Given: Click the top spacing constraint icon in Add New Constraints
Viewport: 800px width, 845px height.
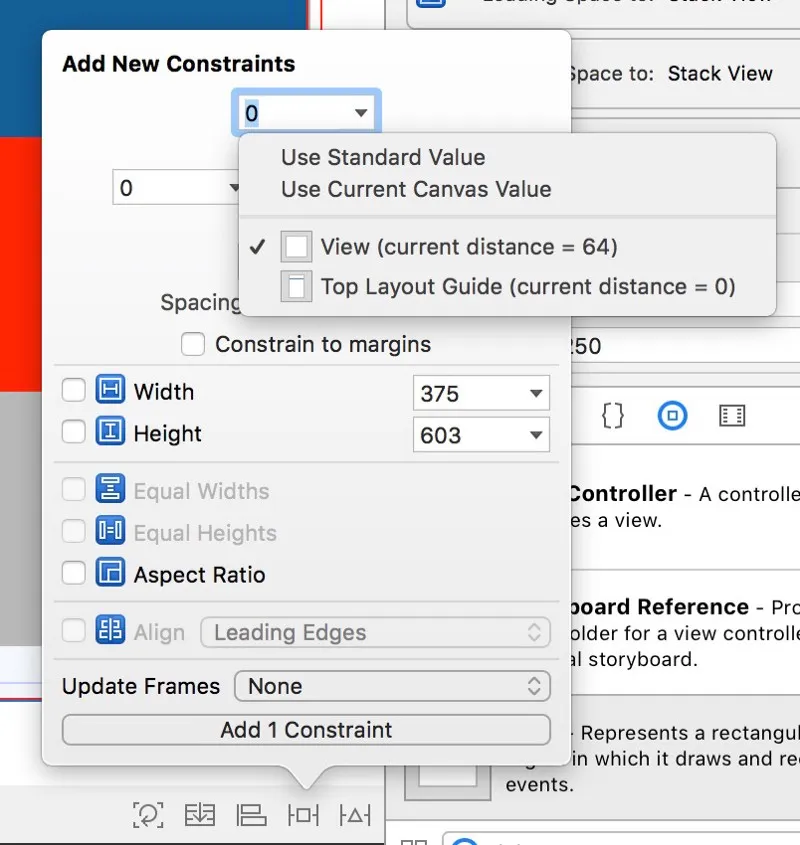Looking at the screenshot, I should [305, 112].
